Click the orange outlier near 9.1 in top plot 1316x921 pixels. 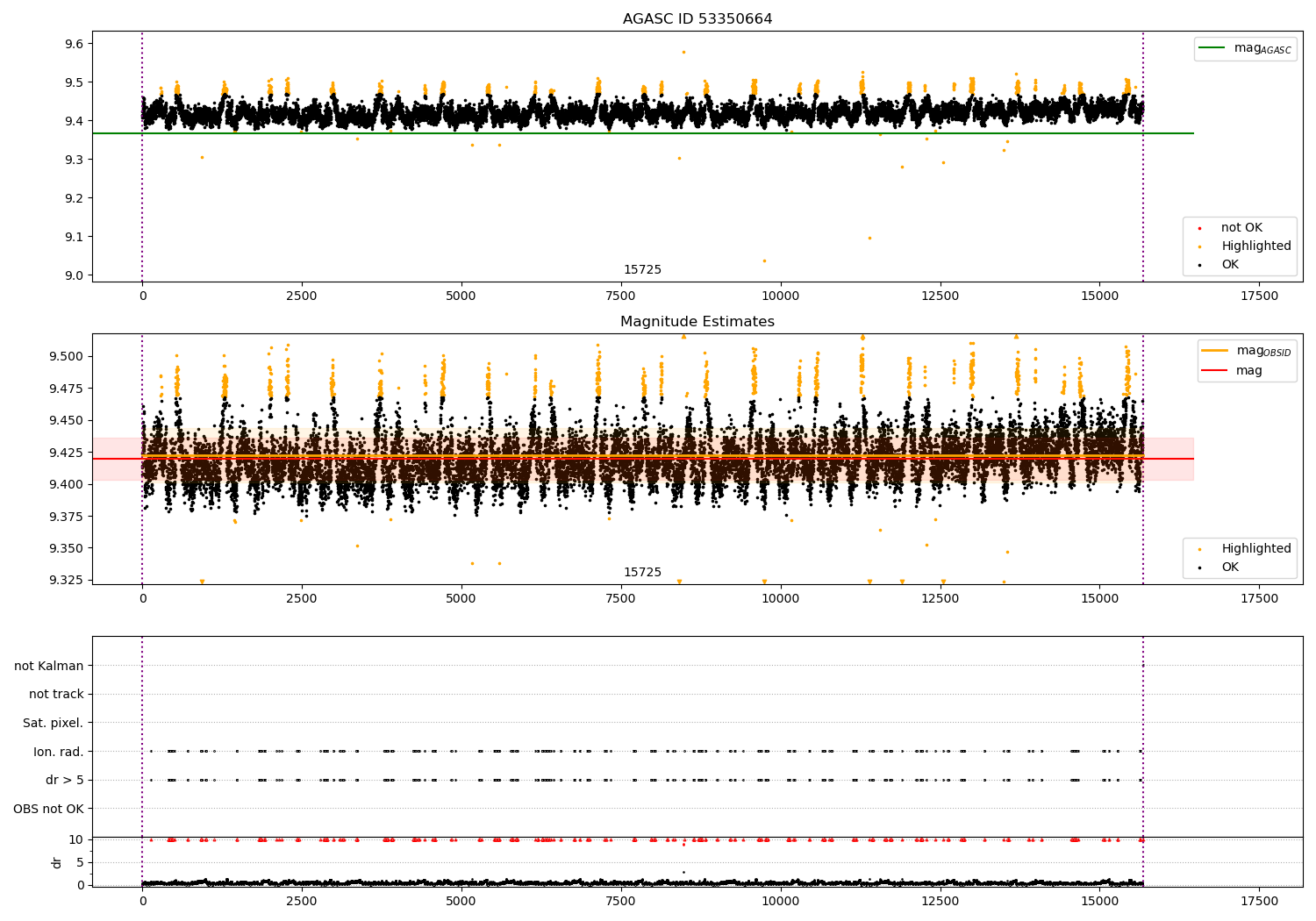(869, 238)
